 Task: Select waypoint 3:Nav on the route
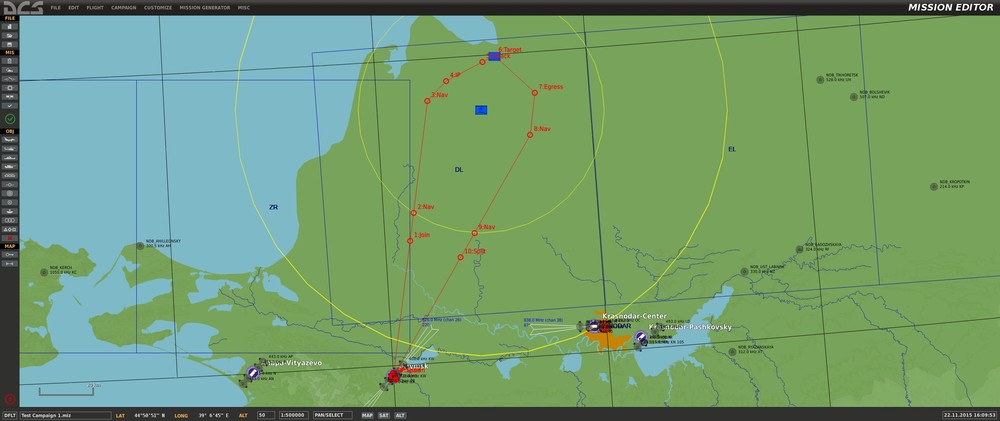(427, 101)
